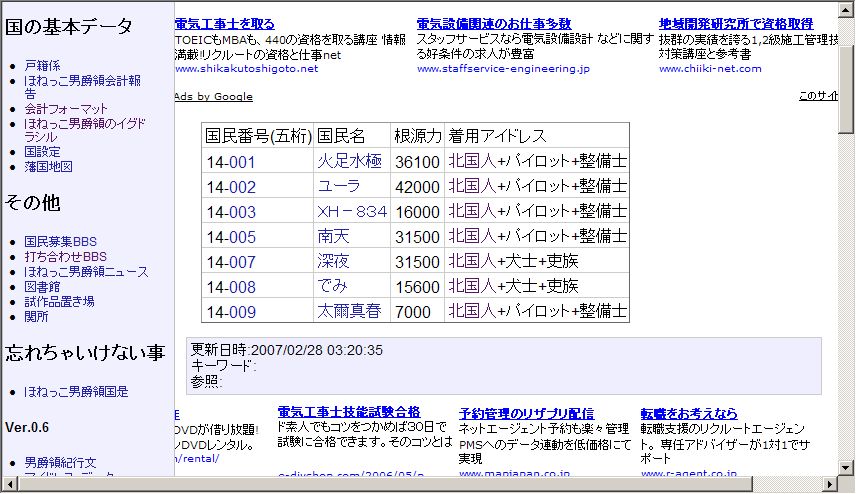Visit the 国民募集BBS link
Viewport: 856px width, 494px height.
(x=61, y=241)
